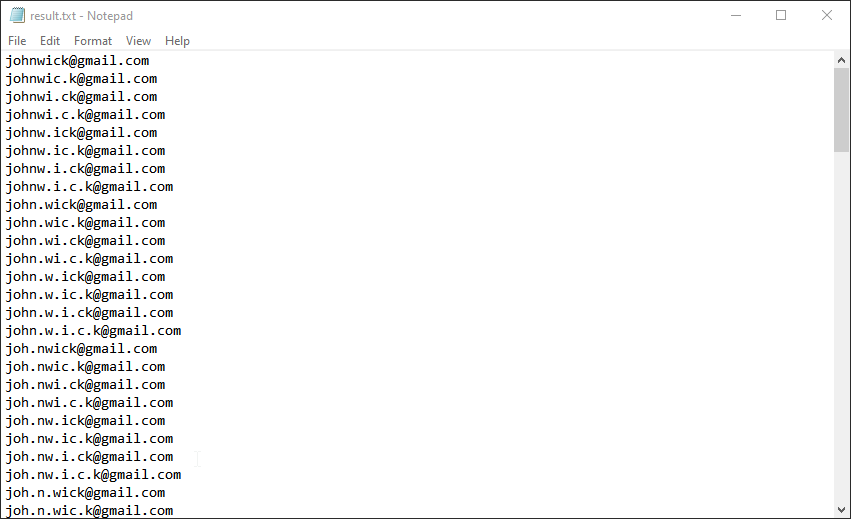Click the john.wick@gmail.com line

[x=81, y=205]
